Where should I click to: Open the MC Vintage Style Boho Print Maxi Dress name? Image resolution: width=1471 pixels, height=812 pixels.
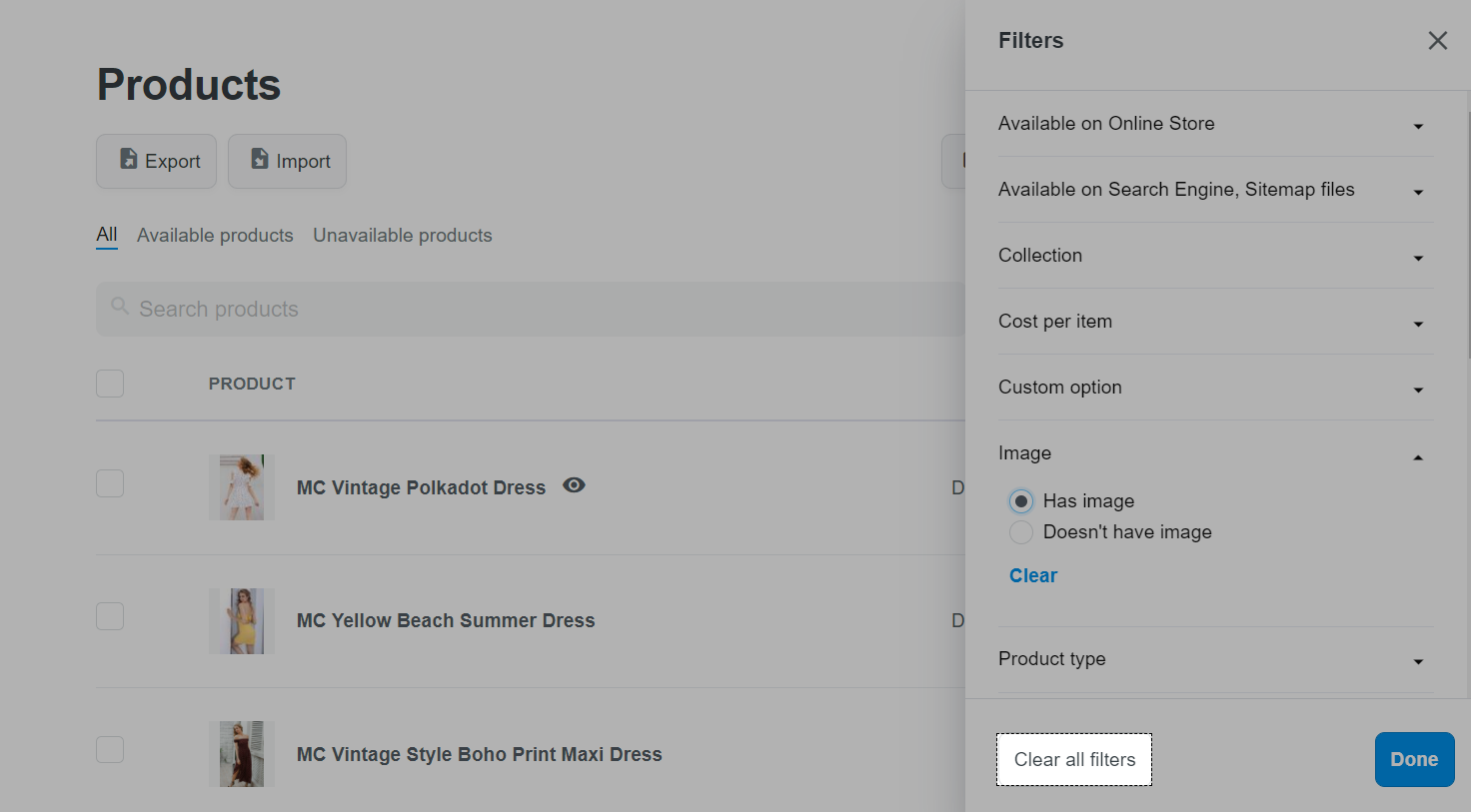pos(479,754)
